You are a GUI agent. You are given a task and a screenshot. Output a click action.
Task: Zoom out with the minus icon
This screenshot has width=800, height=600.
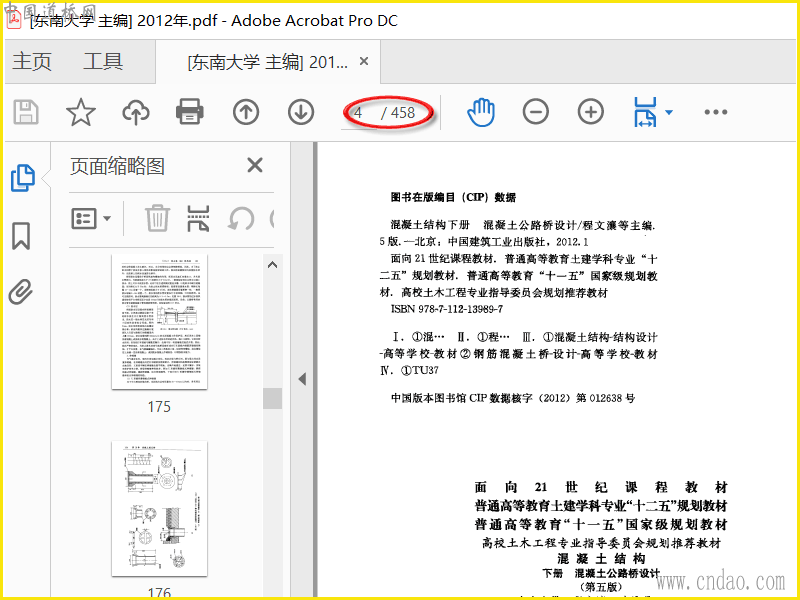(536, 112)
